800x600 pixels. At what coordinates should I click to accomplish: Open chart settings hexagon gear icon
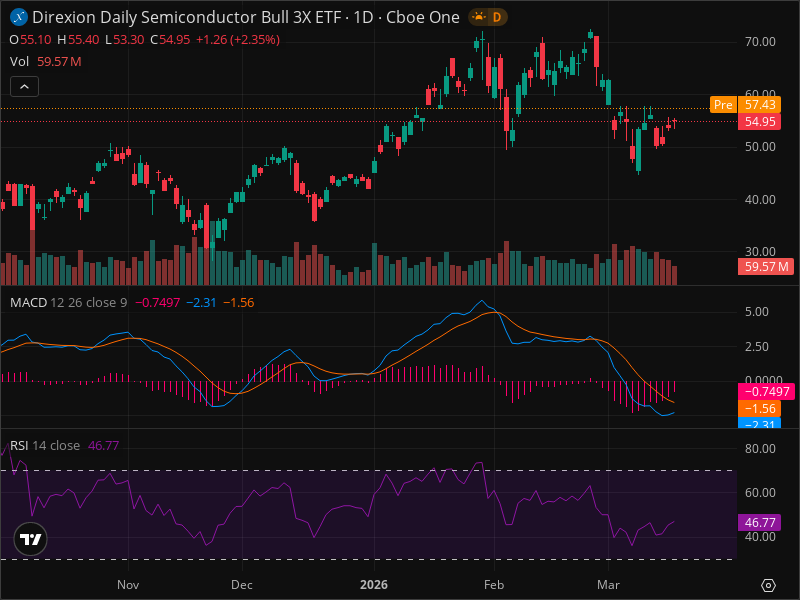[x=768, y=585]
